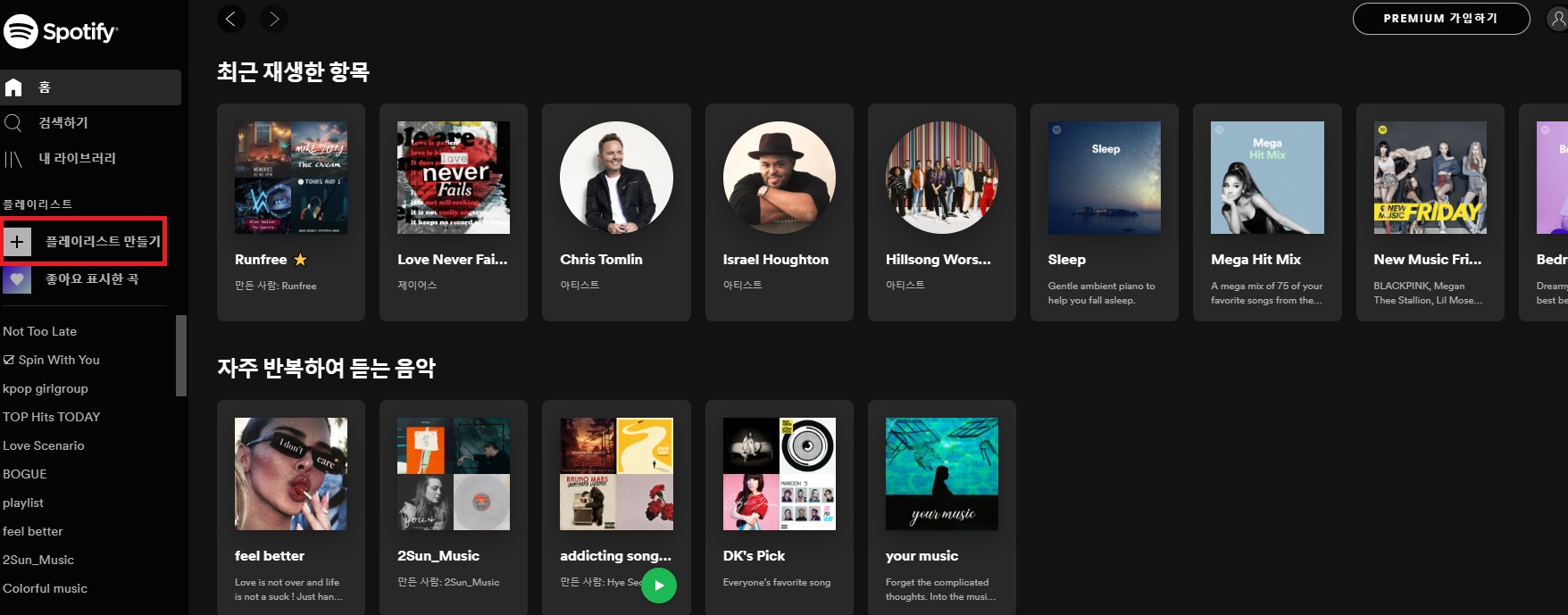Click 'Everyone's favorite song' description
Viewport: 1568px width, 615px height.
tap(777, 582)
